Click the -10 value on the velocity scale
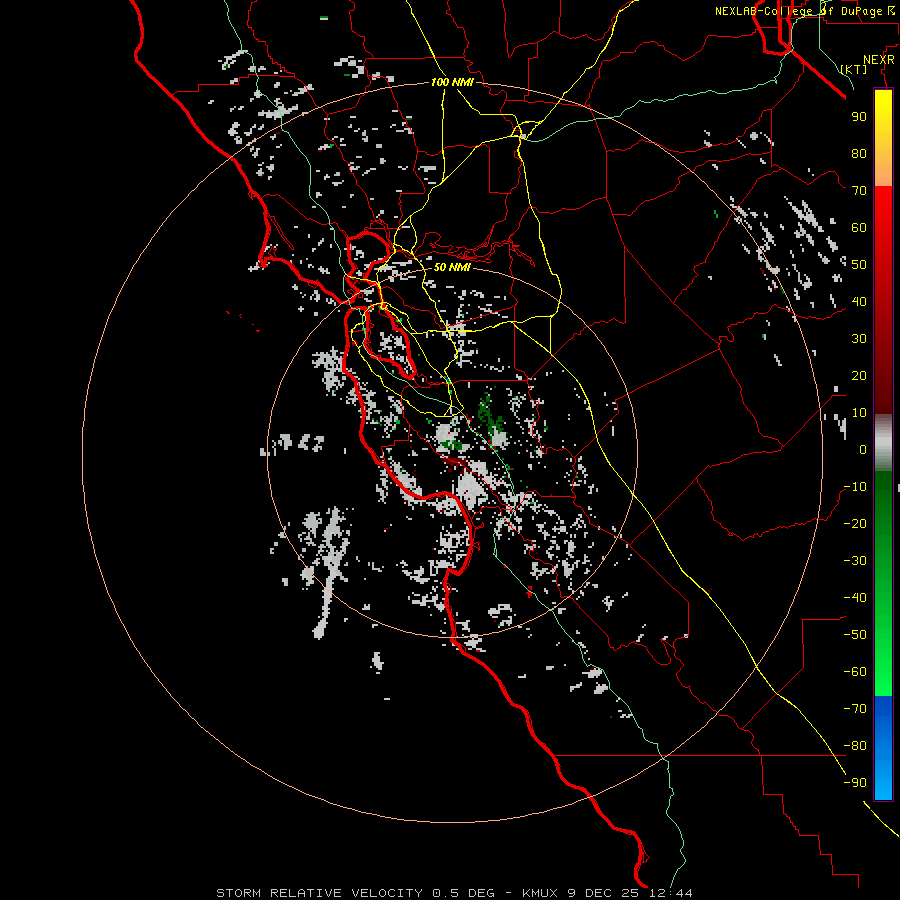This screenshot has width=900, height=900. [x=855, y=487]
